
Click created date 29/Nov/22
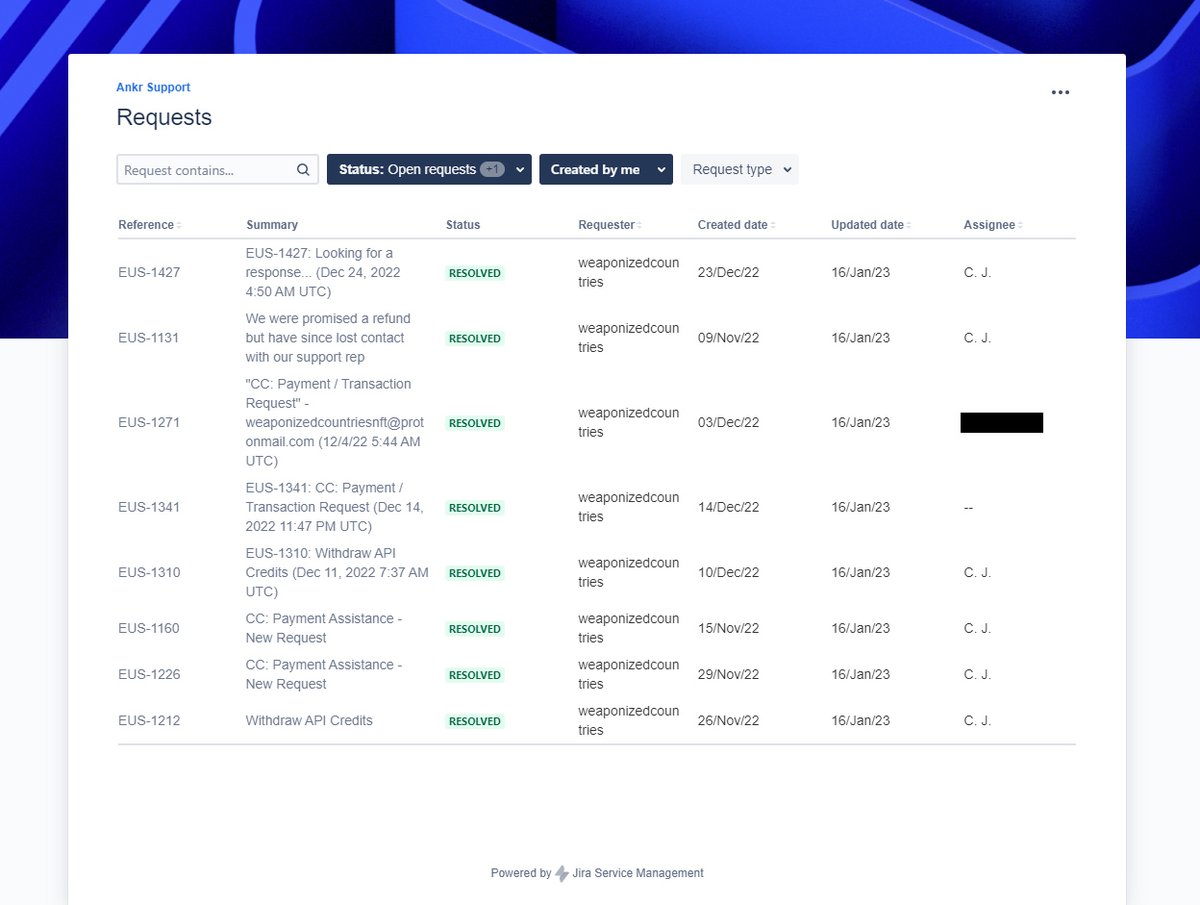tap(728, 674)
